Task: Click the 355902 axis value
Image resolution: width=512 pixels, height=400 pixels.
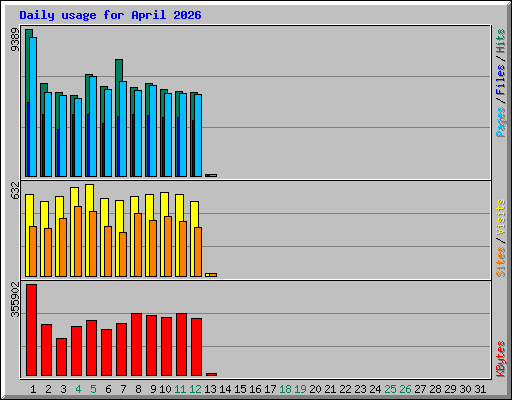Action: pos(15,300)
